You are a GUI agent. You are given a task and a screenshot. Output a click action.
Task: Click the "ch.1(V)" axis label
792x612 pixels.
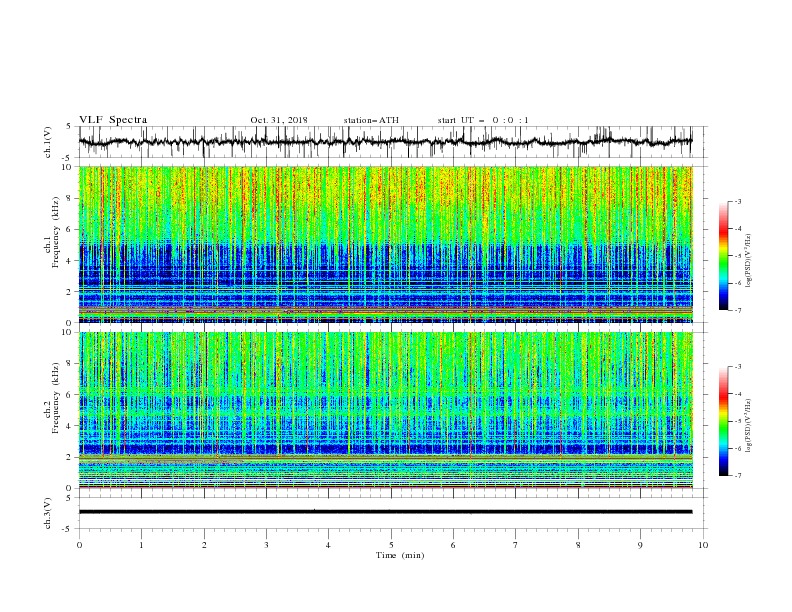tap(48, 142)
